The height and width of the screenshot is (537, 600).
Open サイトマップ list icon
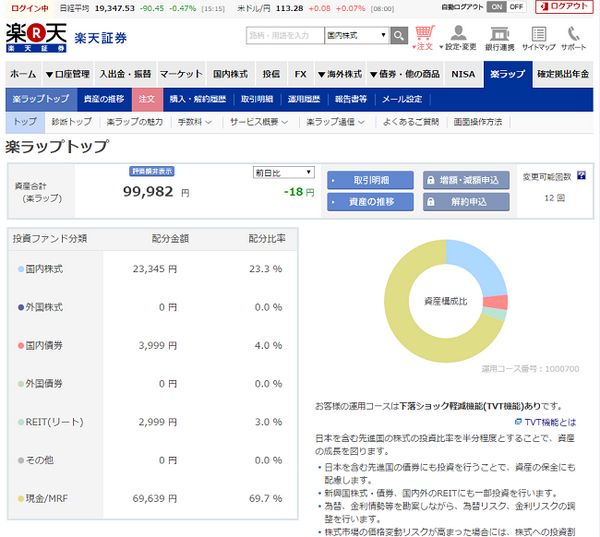point(538,38)
